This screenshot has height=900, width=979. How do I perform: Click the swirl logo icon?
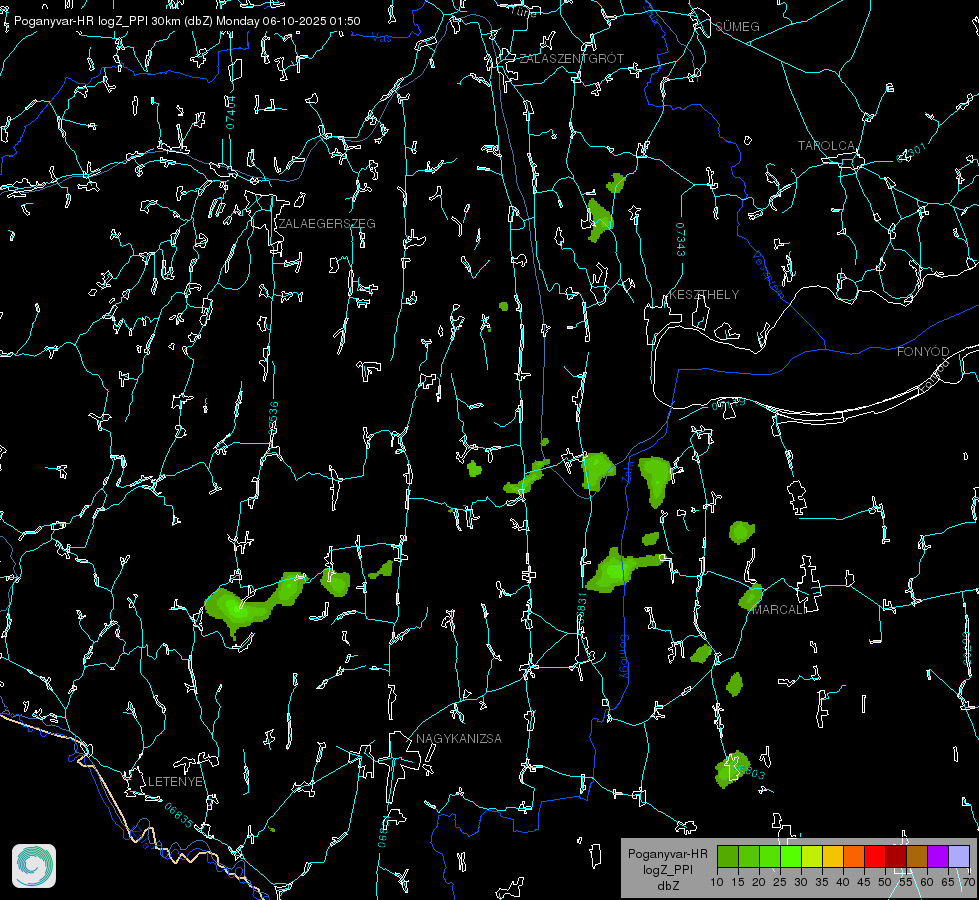34,866
